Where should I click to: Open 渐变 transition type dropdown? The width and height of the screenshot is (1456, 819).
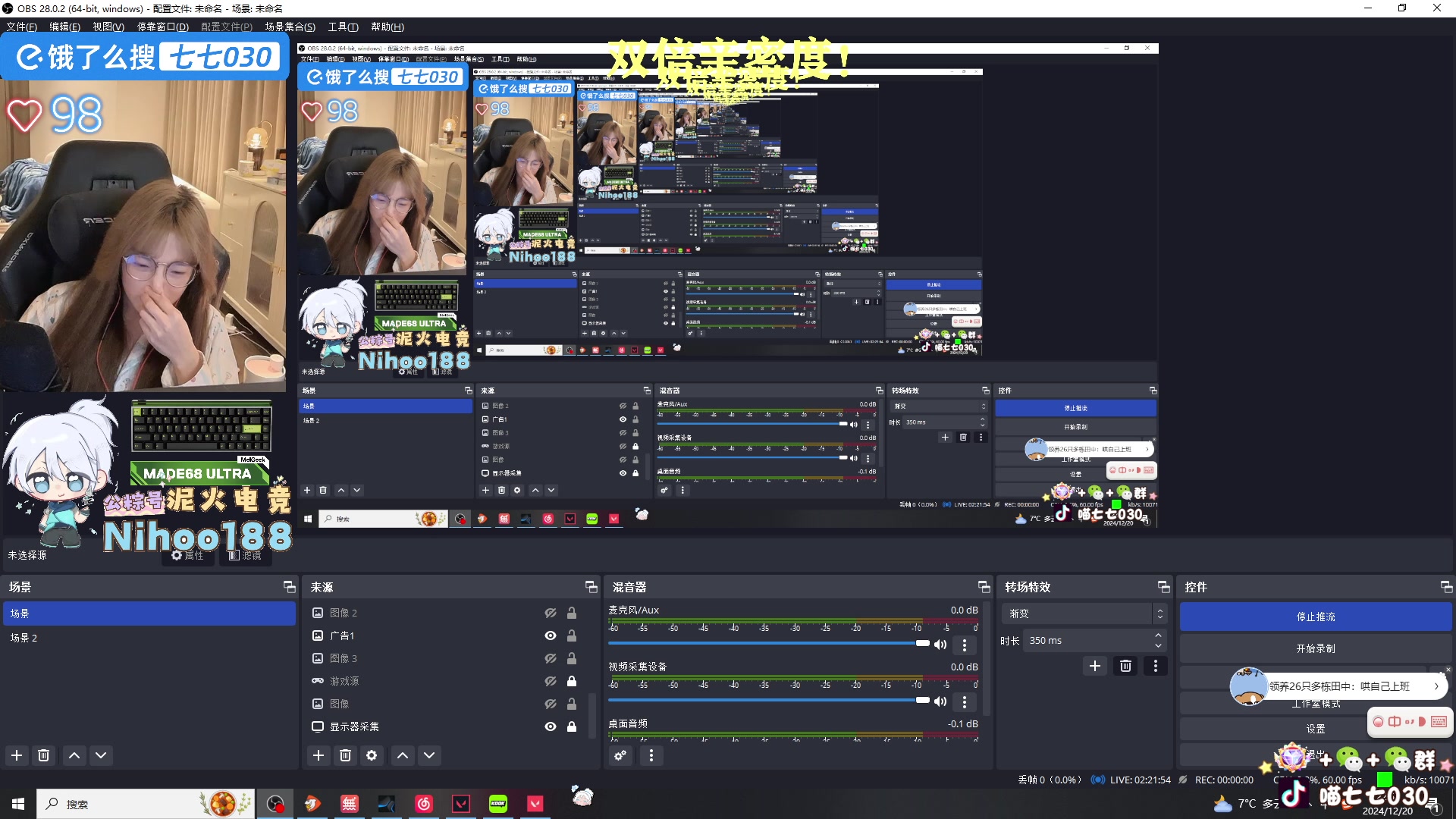click(1084, 613)
